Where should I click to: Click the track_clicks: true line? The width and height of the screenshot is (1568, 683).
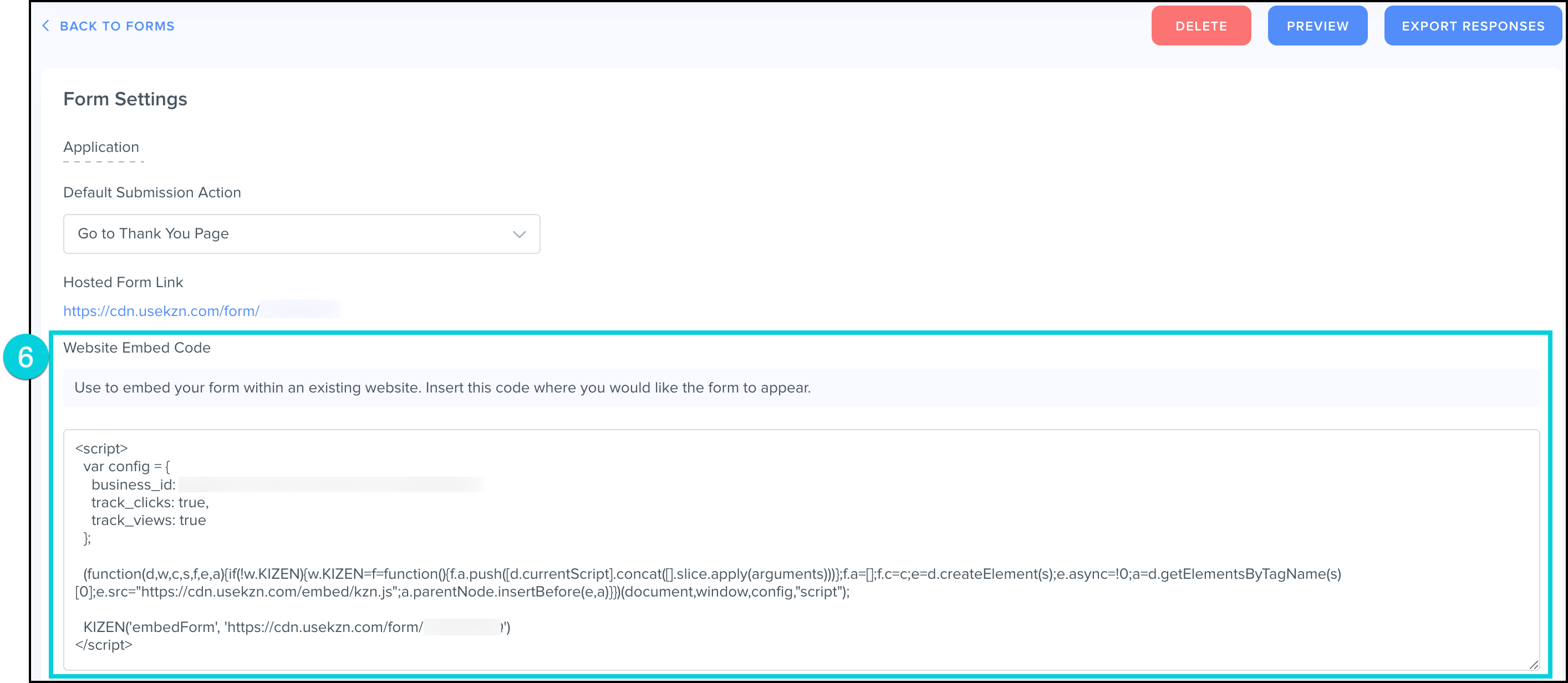pyautogui.click(x=150, y=502)
